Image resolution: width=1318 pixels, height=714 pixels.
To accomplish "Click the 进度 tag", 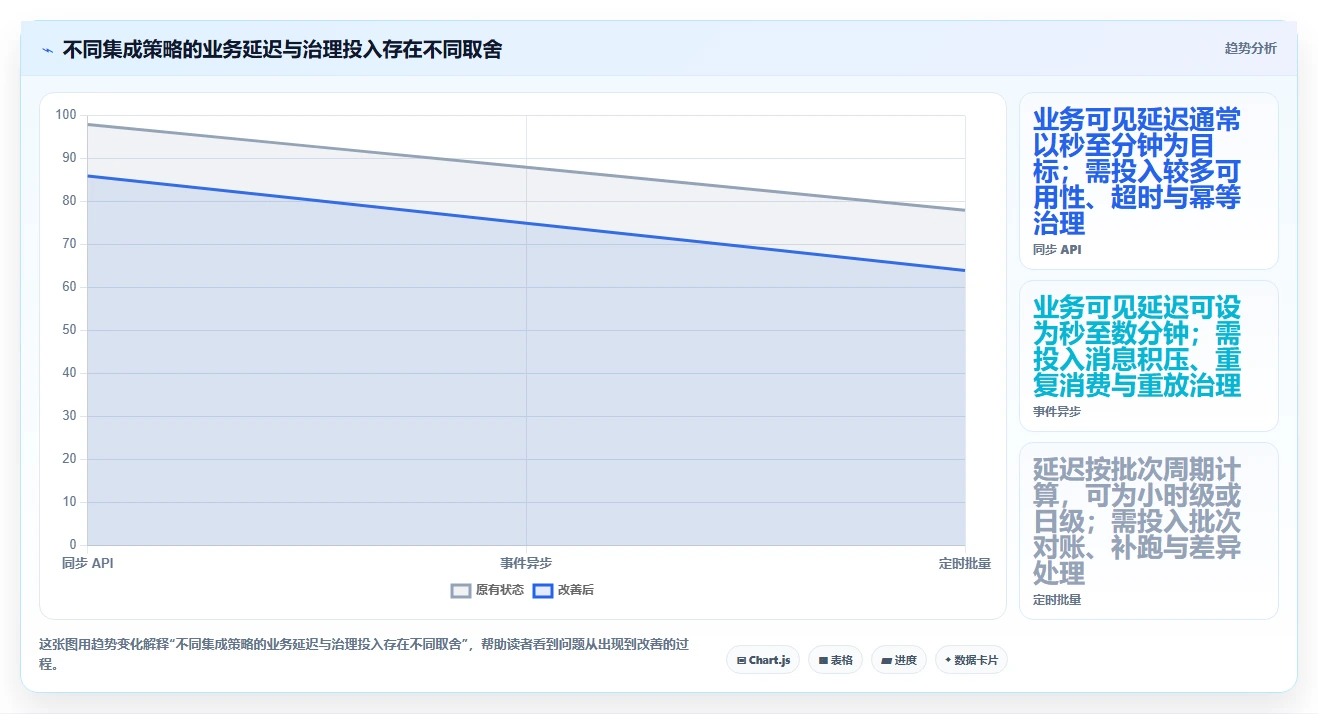I will (x=899, y=660).
